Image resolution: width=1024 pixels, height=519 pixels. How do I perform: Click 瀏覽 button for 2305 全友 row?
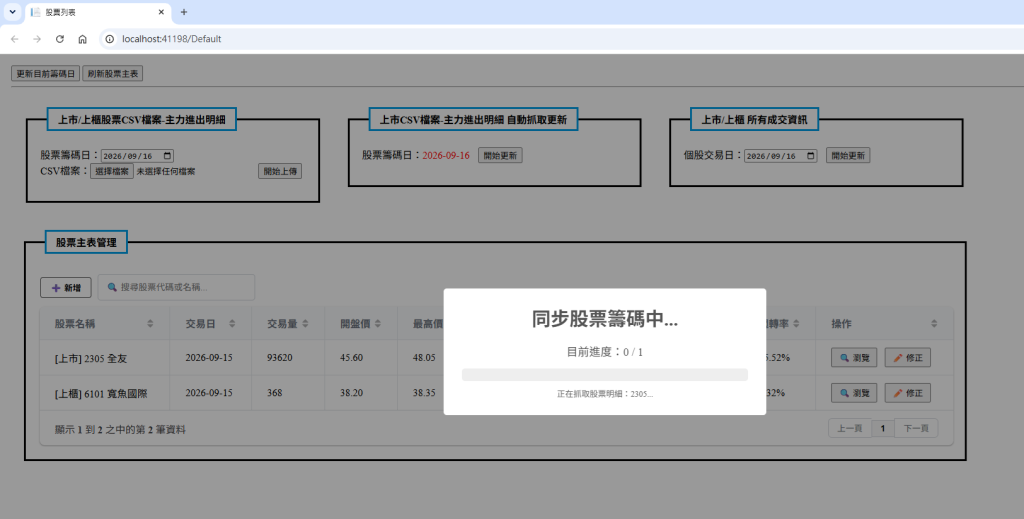[854, 358]
